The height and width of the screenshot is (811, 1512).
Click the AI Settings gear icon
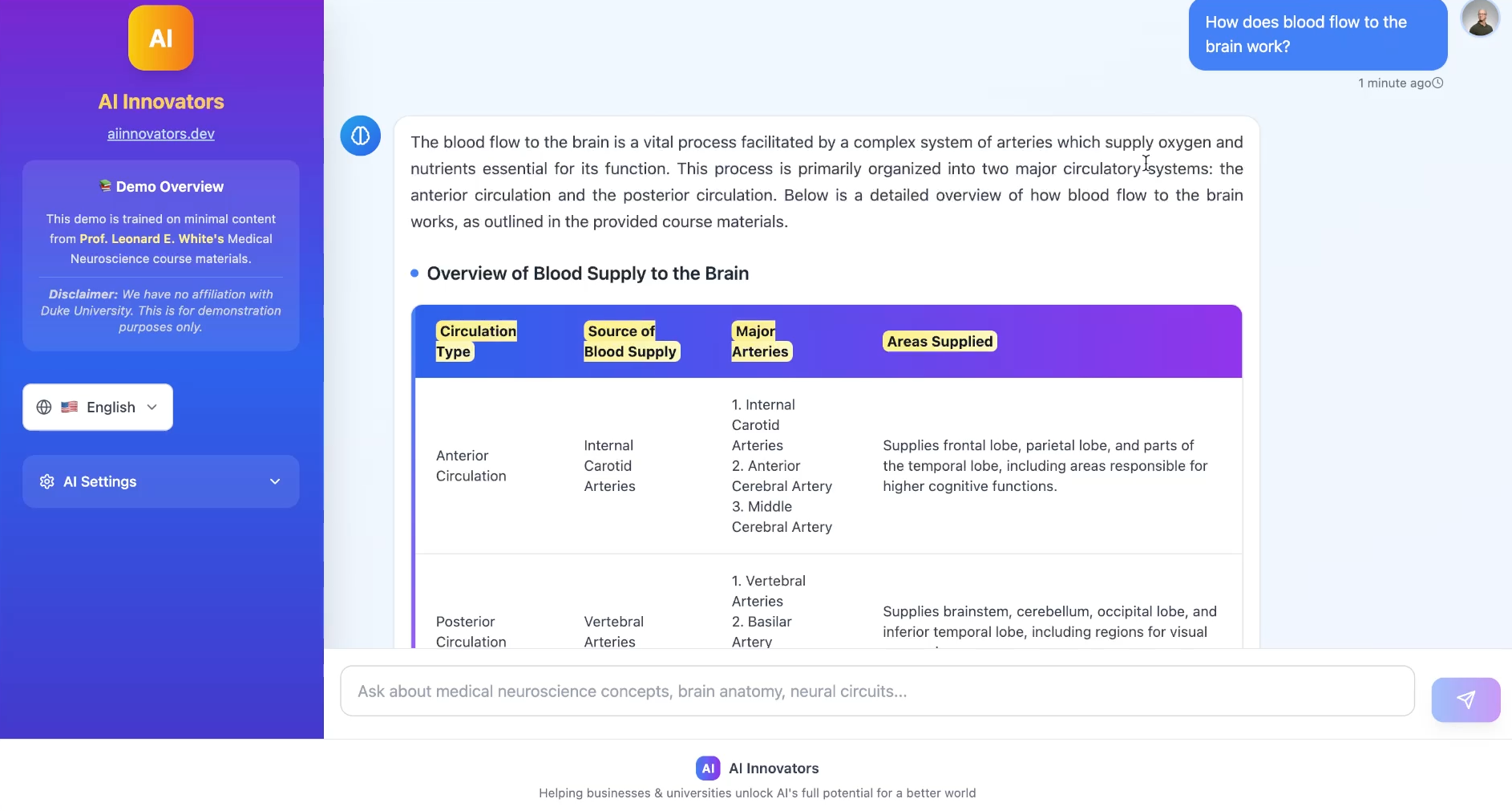pyautogui.click(x=47, y=481)
